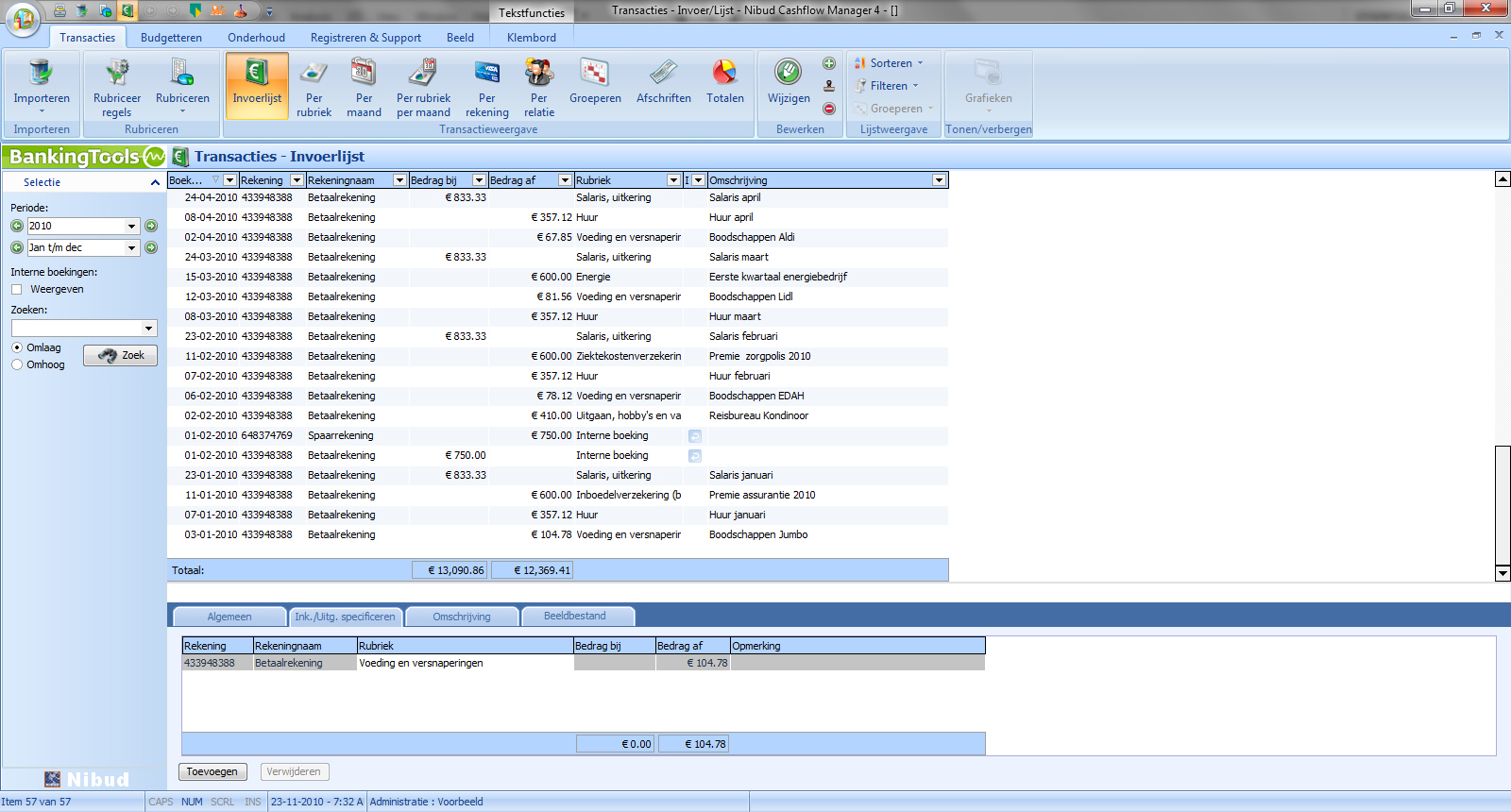Screen dimensions: 1511x812
Task: Go to previous year with green arrow
Action: coord(17,226)
